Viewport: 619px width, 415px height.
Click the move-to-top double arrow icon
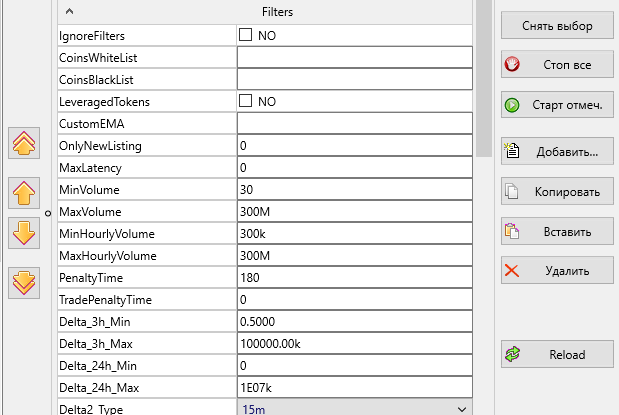coord(24,144)
